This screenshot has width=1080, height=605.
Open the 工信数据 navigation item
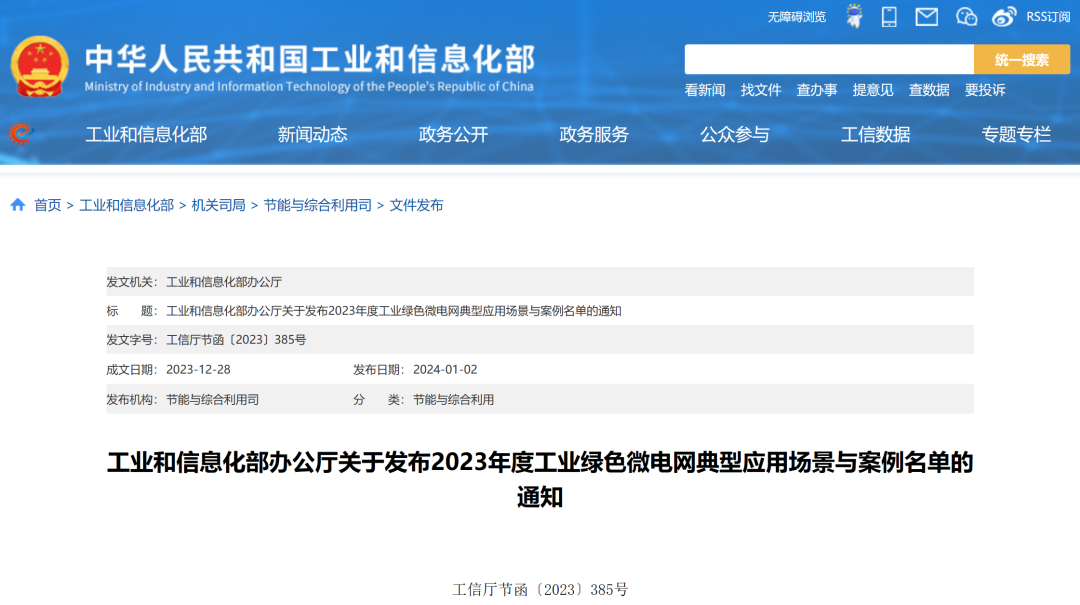874,135
